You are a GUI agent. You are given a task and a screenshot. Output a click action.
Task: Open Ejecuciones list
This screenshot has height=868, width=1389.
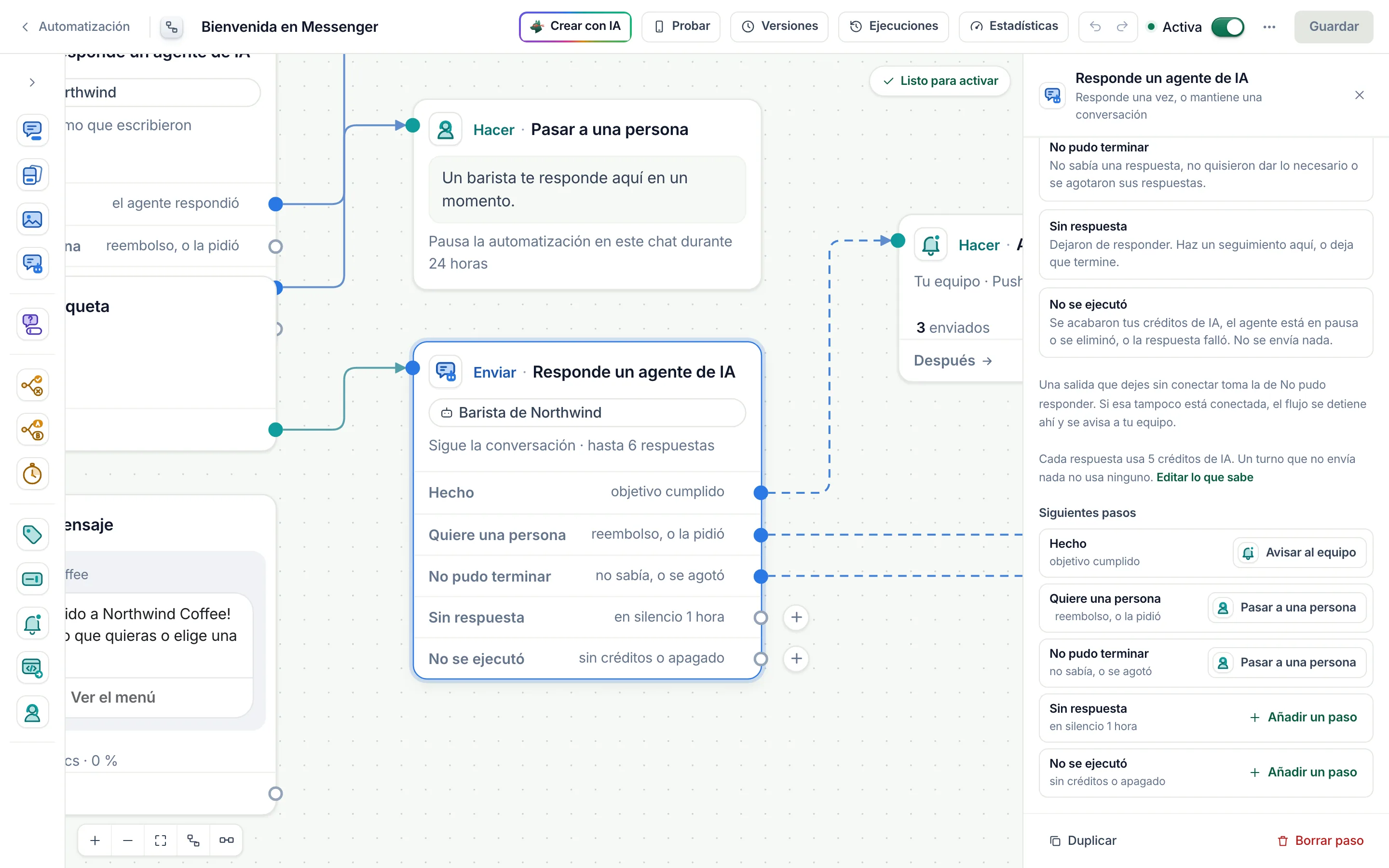[x=893, y=27]
